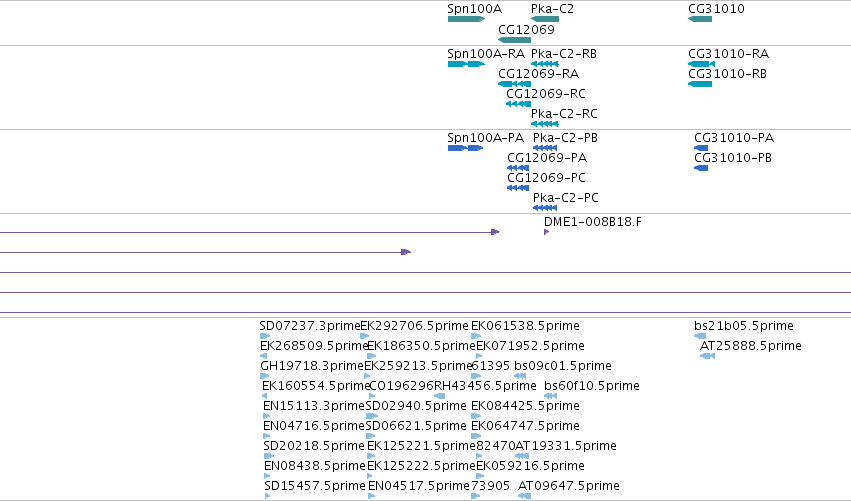Click the EK259213.5prime EST label
The height and width of the screenshot is (501, 851).
[418, 366]
